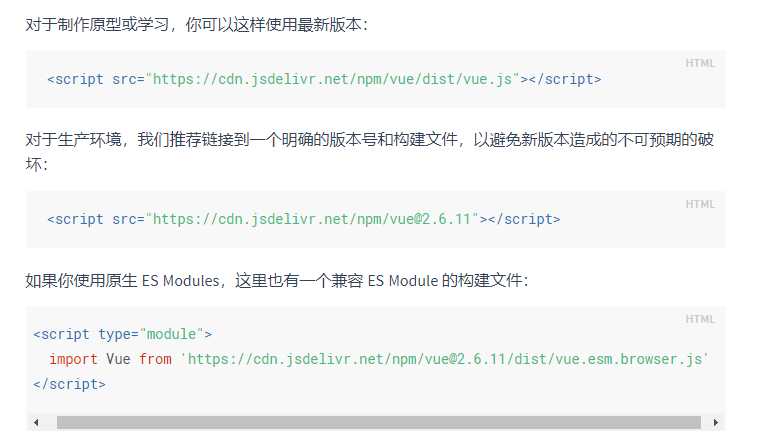
Task: Click the red import keyword
Action: point(73,359)
